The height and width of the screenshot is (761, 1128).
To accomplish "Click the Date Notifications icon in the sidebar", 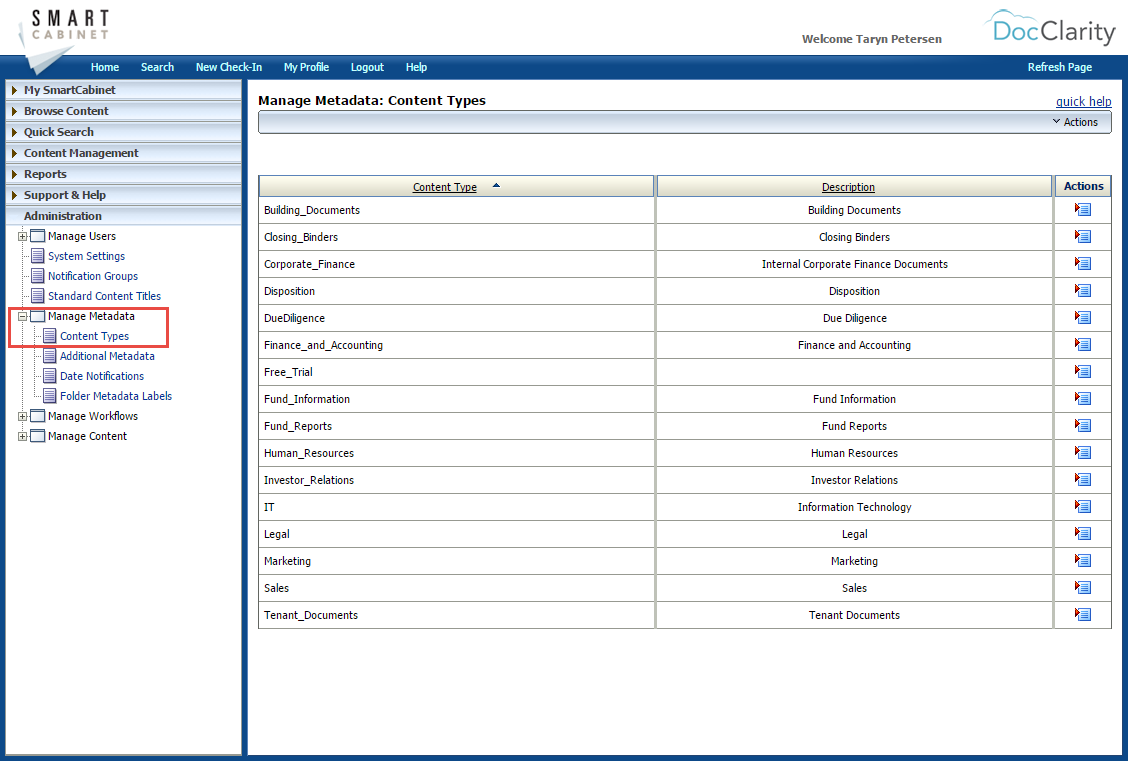I will coord(48,375).
